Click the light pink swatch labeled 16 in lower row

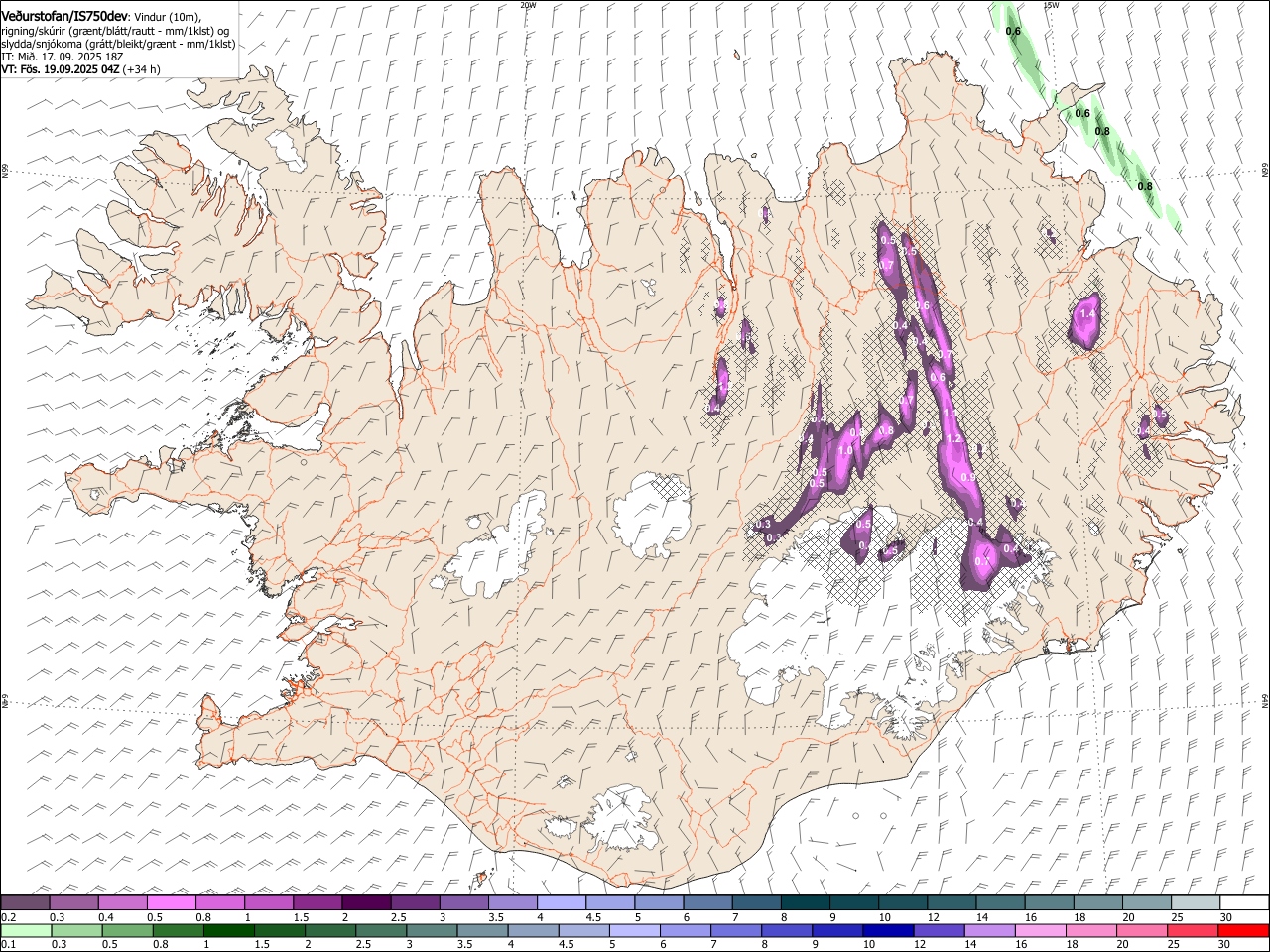click(1040, 931)
